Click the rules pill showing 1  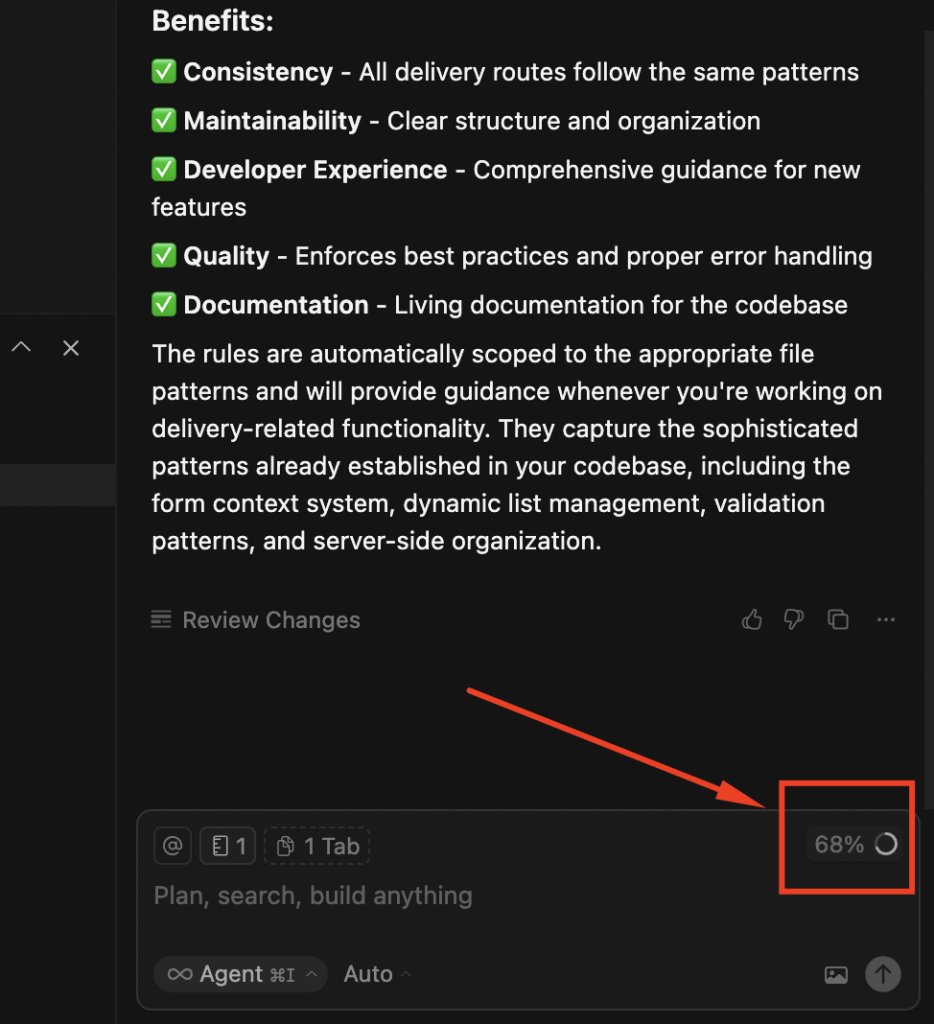[228, 846]
